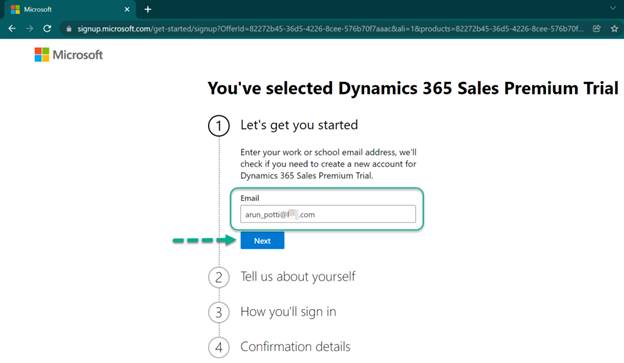Reload the page with refresh icon
This screenshot has width=624, height=363.
click(47, 29)
